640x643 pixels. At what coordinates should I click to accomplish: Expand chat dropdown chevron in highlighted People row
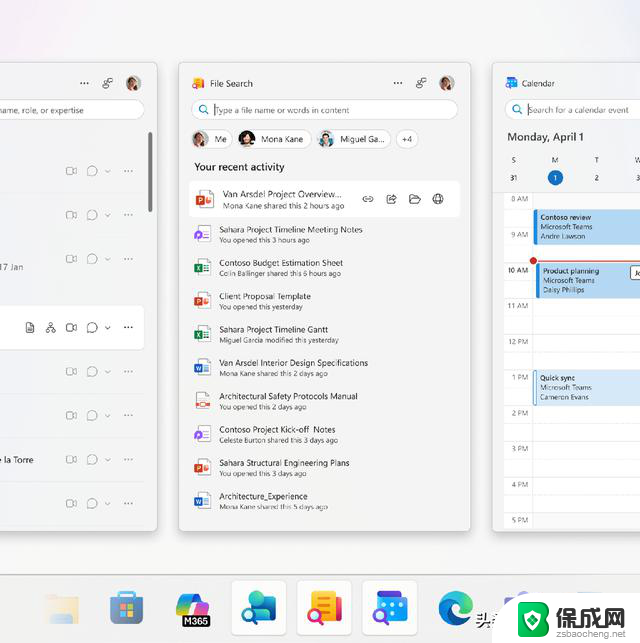[108, 328]
